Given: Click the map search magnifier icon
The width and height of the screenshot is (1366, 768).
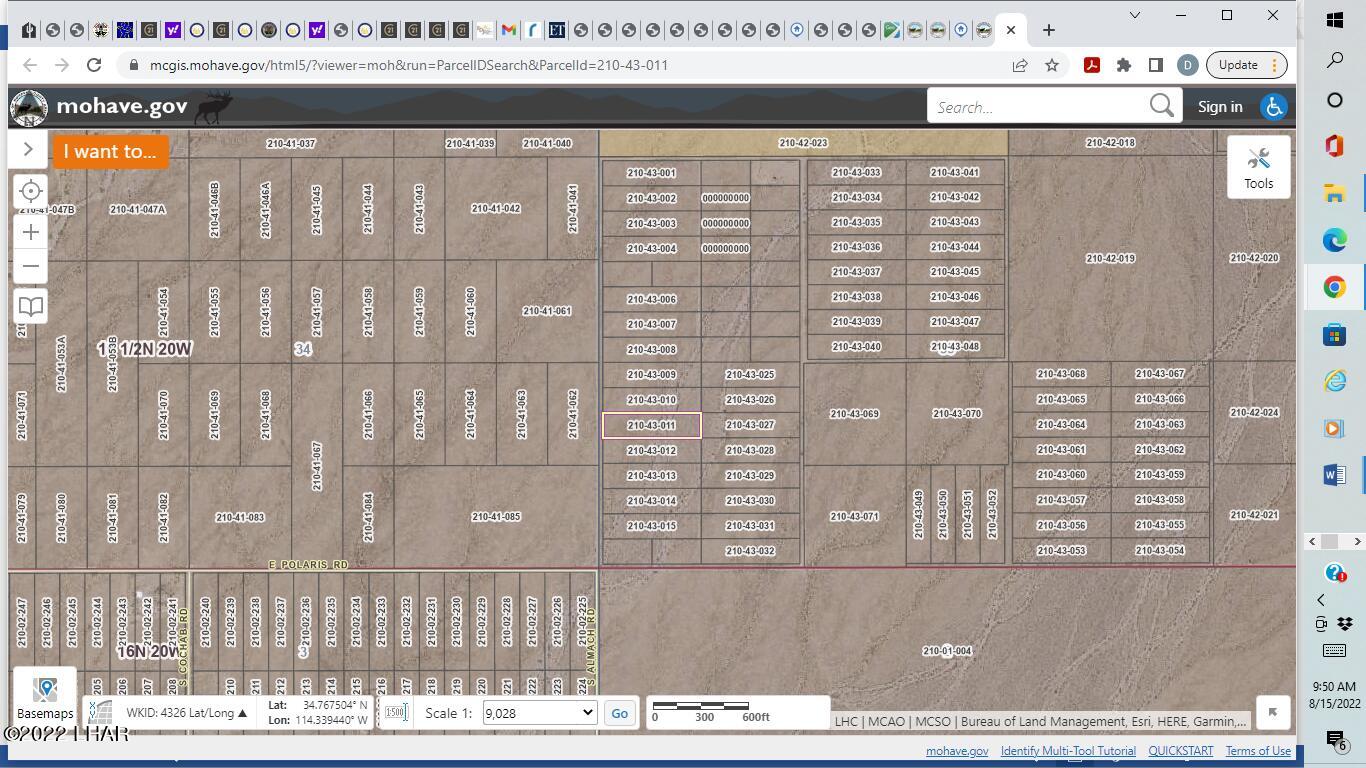Looking at the screenshot, I should 1161,106.
